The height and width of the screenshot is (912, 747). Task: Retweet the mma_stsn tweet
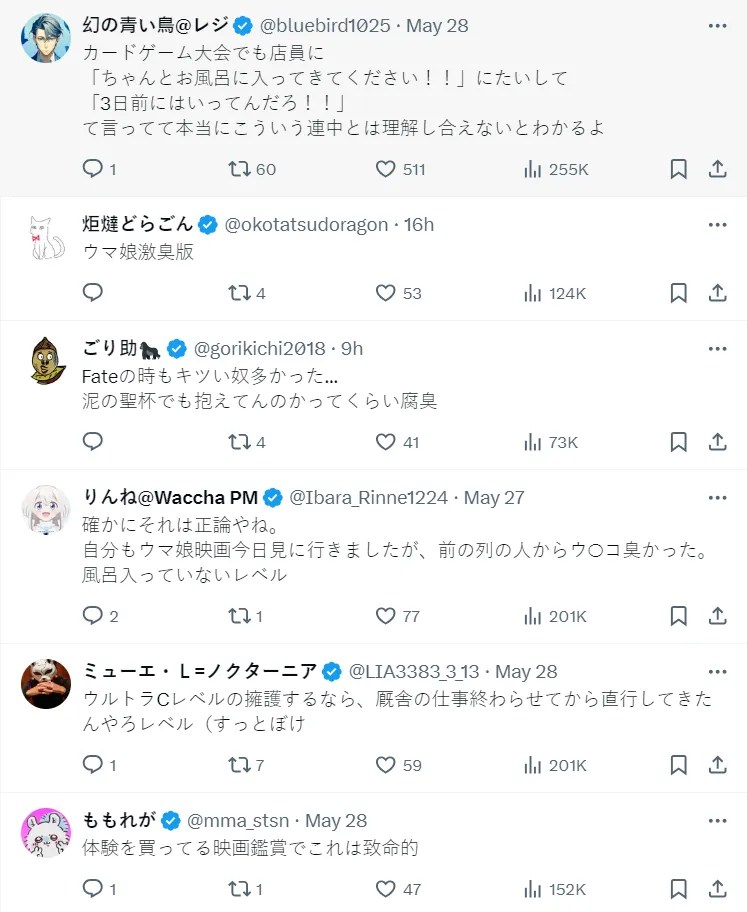pos(239,889)
